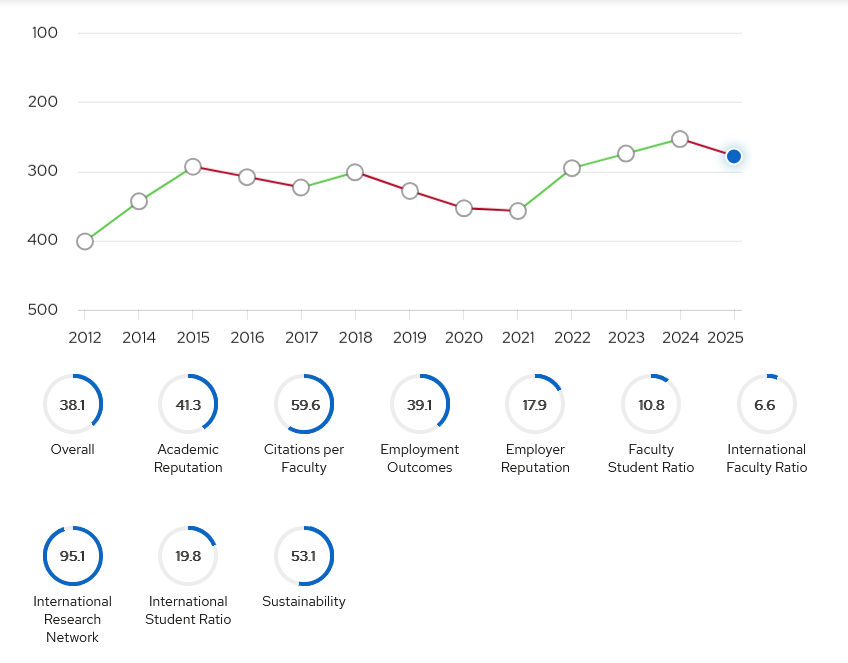The width and height of the screenshot is (848, 663).
Task: Select the 2015 data point on chart
Action: click(x=193, y=167)
